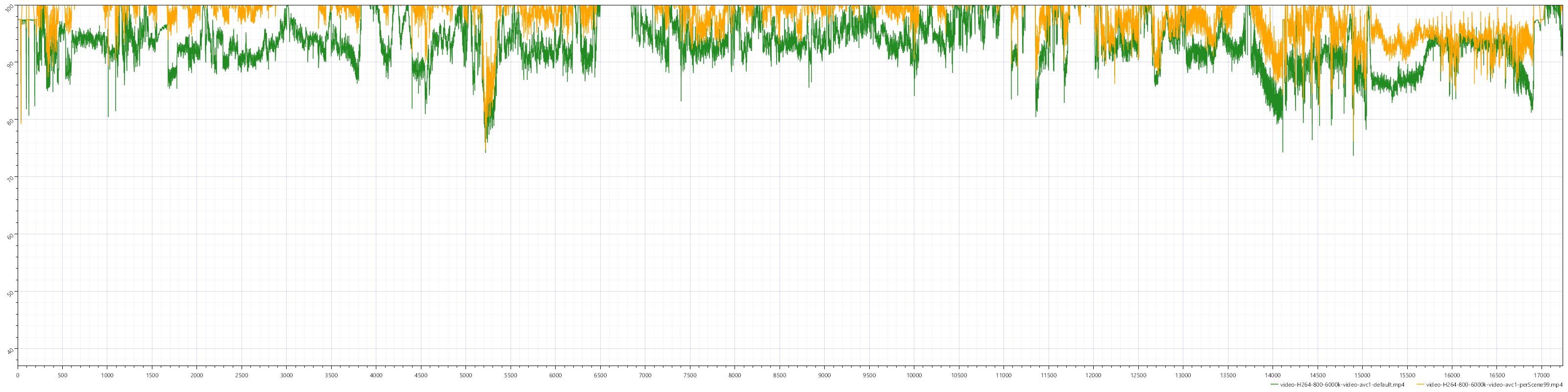The width and height of the screenshot is (1568, 392).
Task: Click the 6500 x-axis tick label
Action: pos(600,375)
